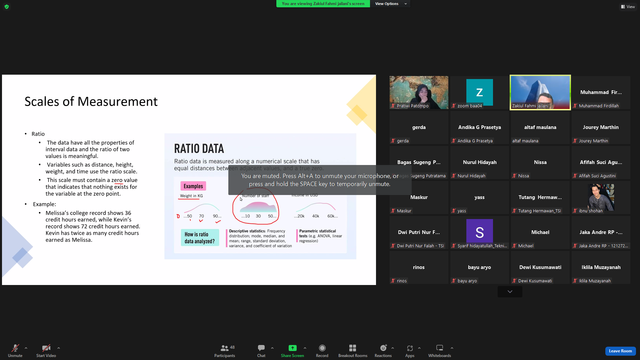
Task: Expand chat options arrow beside Chat
Action: click(272, 348)
